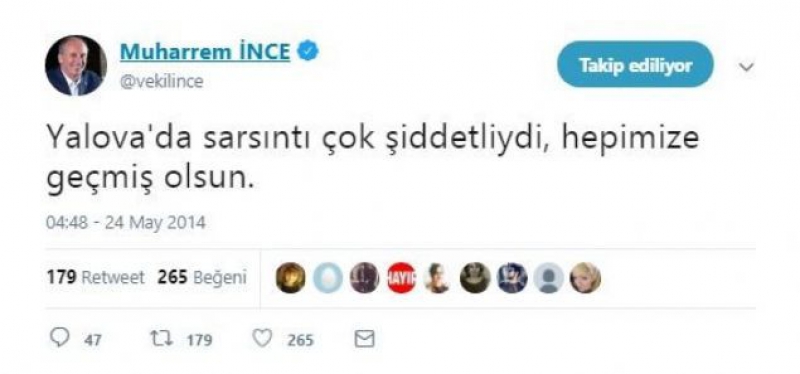The image size is (800, 374).
Task: Open Muharrem İNCE profile photo
Action: tap(76, 65)
